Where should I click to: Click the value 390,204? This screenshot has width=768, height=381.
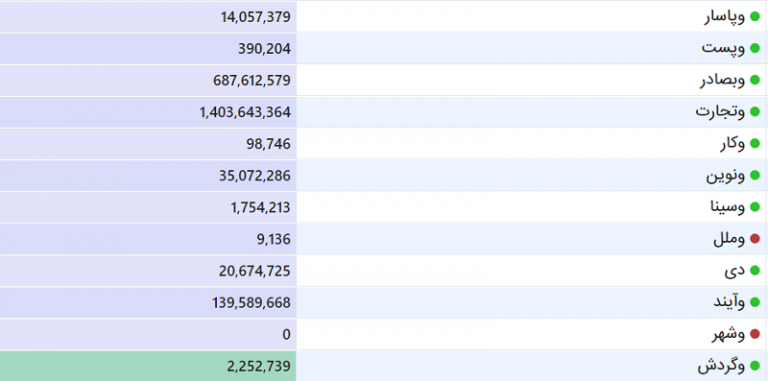click(x=265, y=48)
